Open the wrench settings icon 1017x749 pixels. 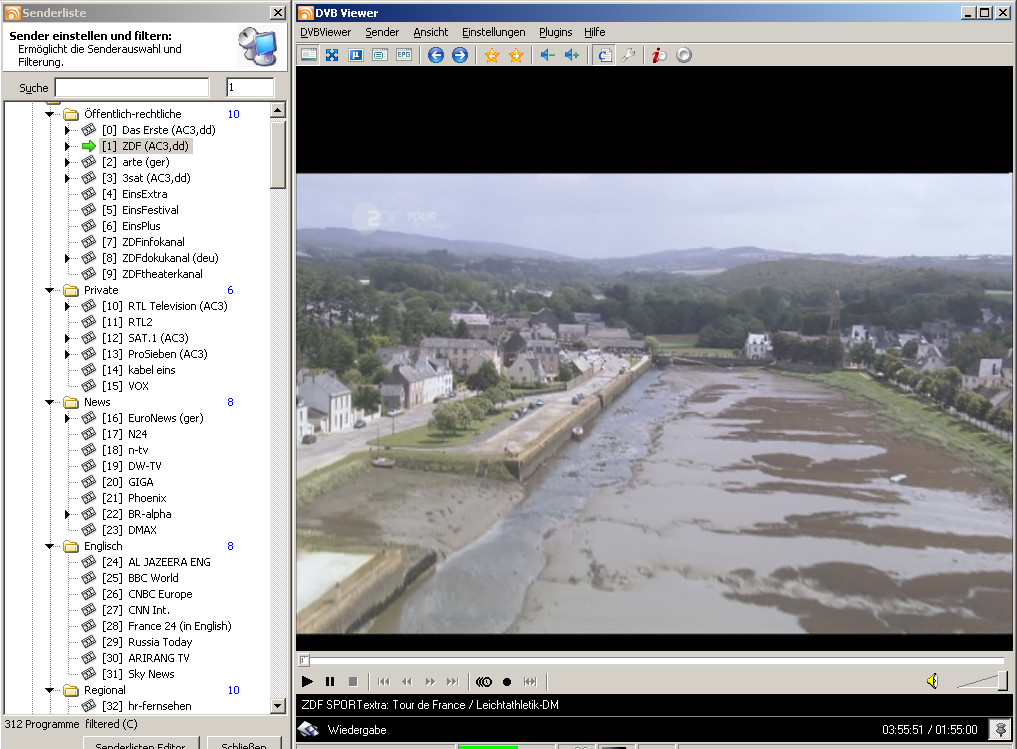(628, 55)
